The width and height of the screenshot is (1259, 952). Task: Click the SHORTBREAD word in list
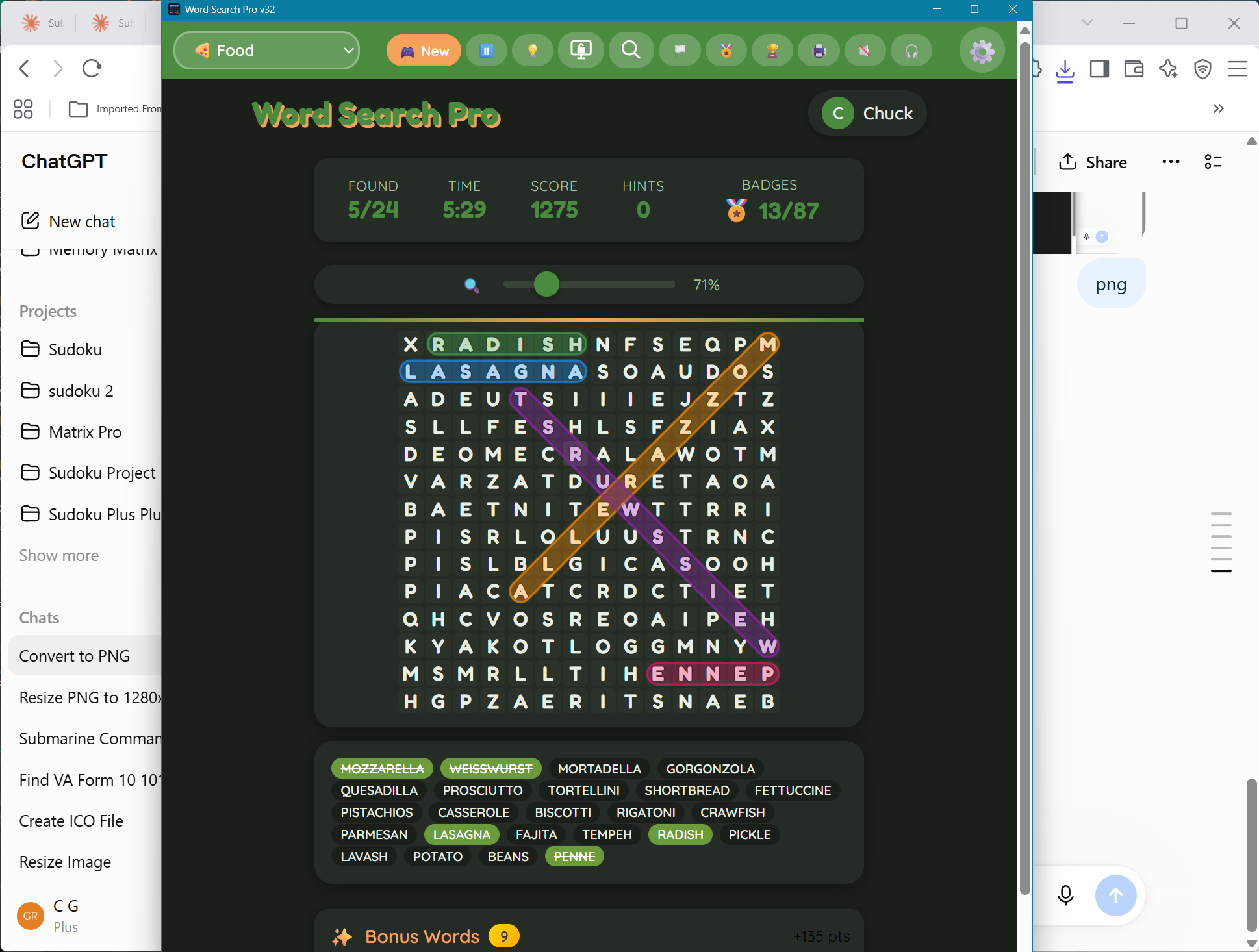point(687,790)
